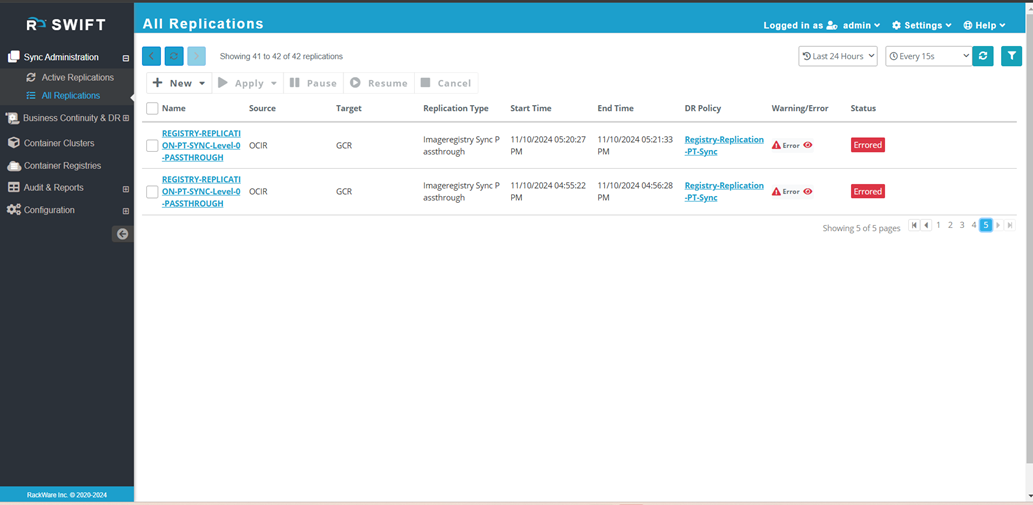Open the Help dropdown
This screenshot has height=505, width=1033.
[x=984, y=25]
